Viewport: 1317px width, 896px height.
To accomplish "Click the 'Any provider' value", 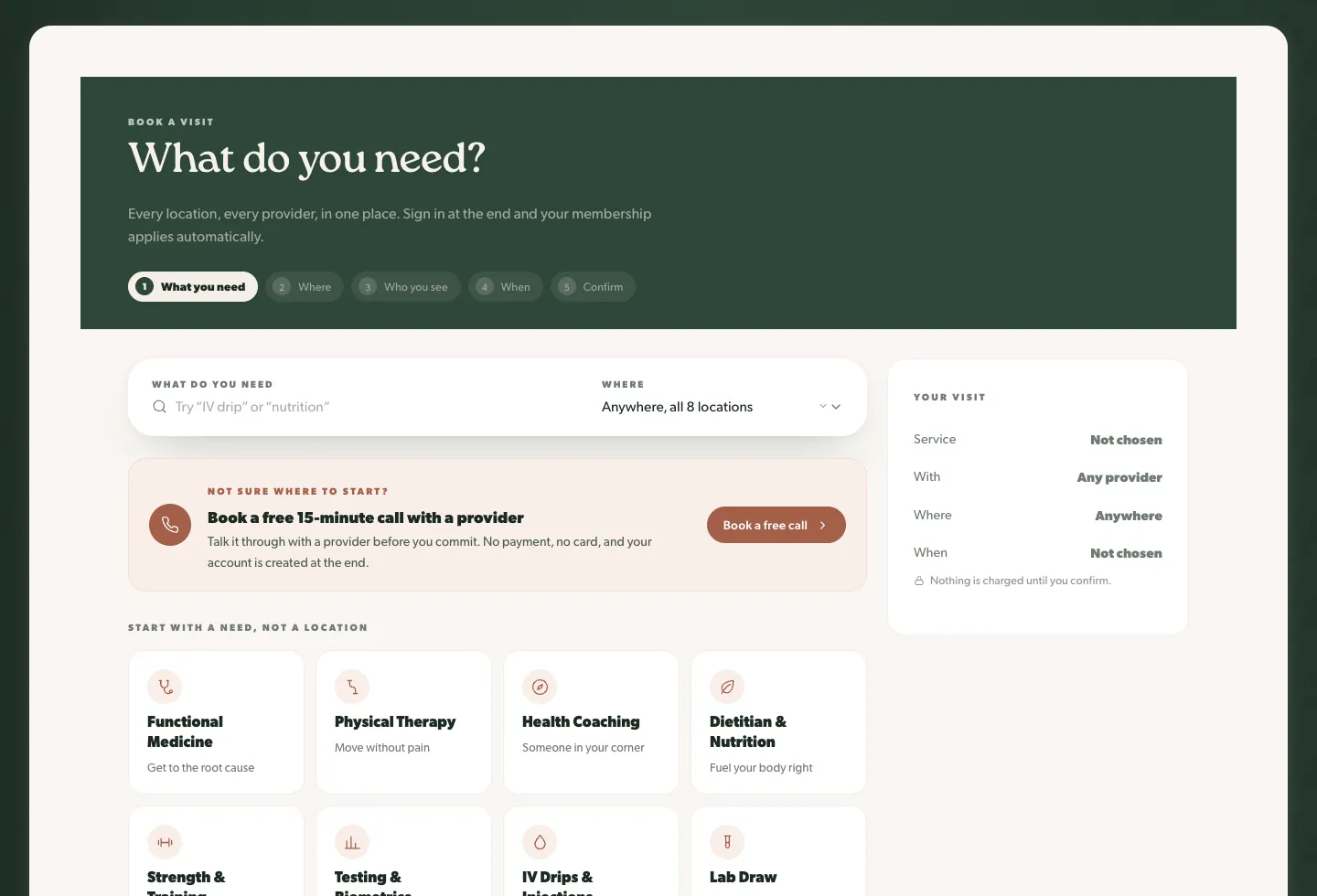I will (x=1119, y=477).
